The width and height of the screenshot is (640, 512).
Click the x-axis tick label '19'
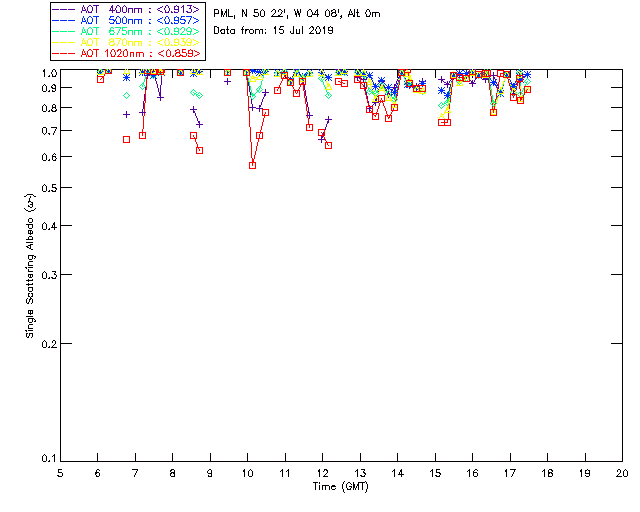[585, 473]
